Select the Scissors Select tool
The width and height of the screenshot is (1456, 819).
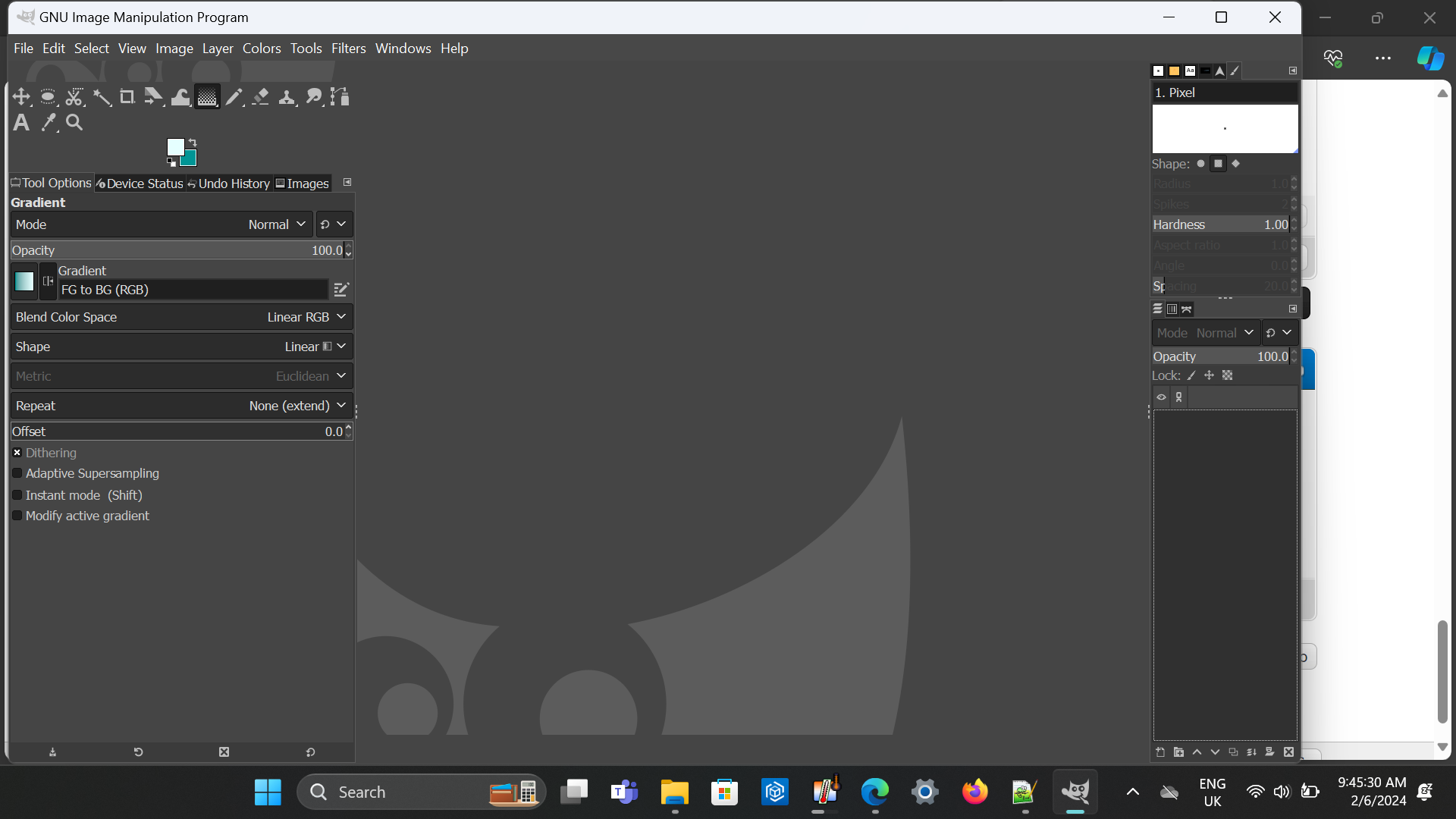74,97
